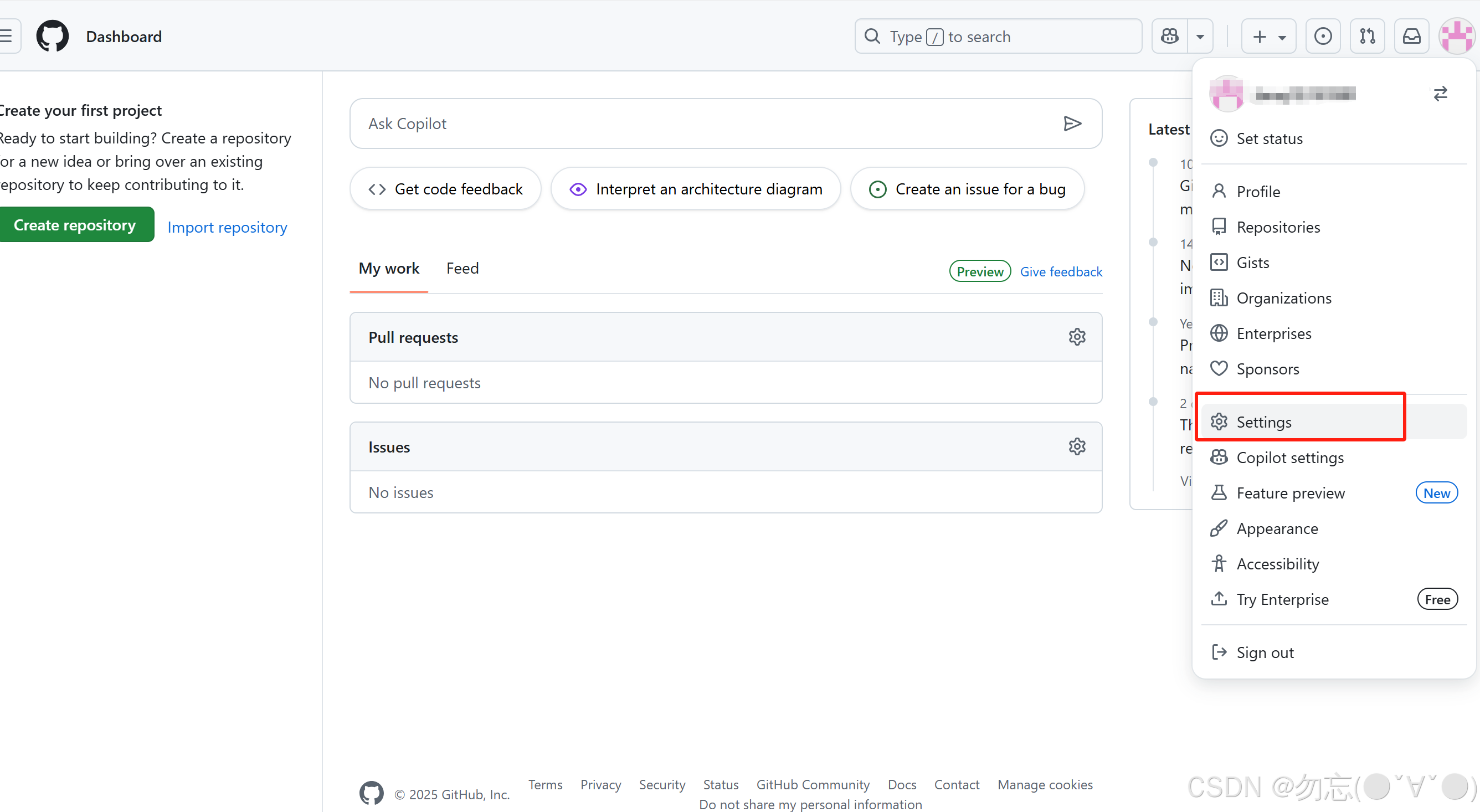
Task: Click your avatar in the top right
Action: point(1456,35)
